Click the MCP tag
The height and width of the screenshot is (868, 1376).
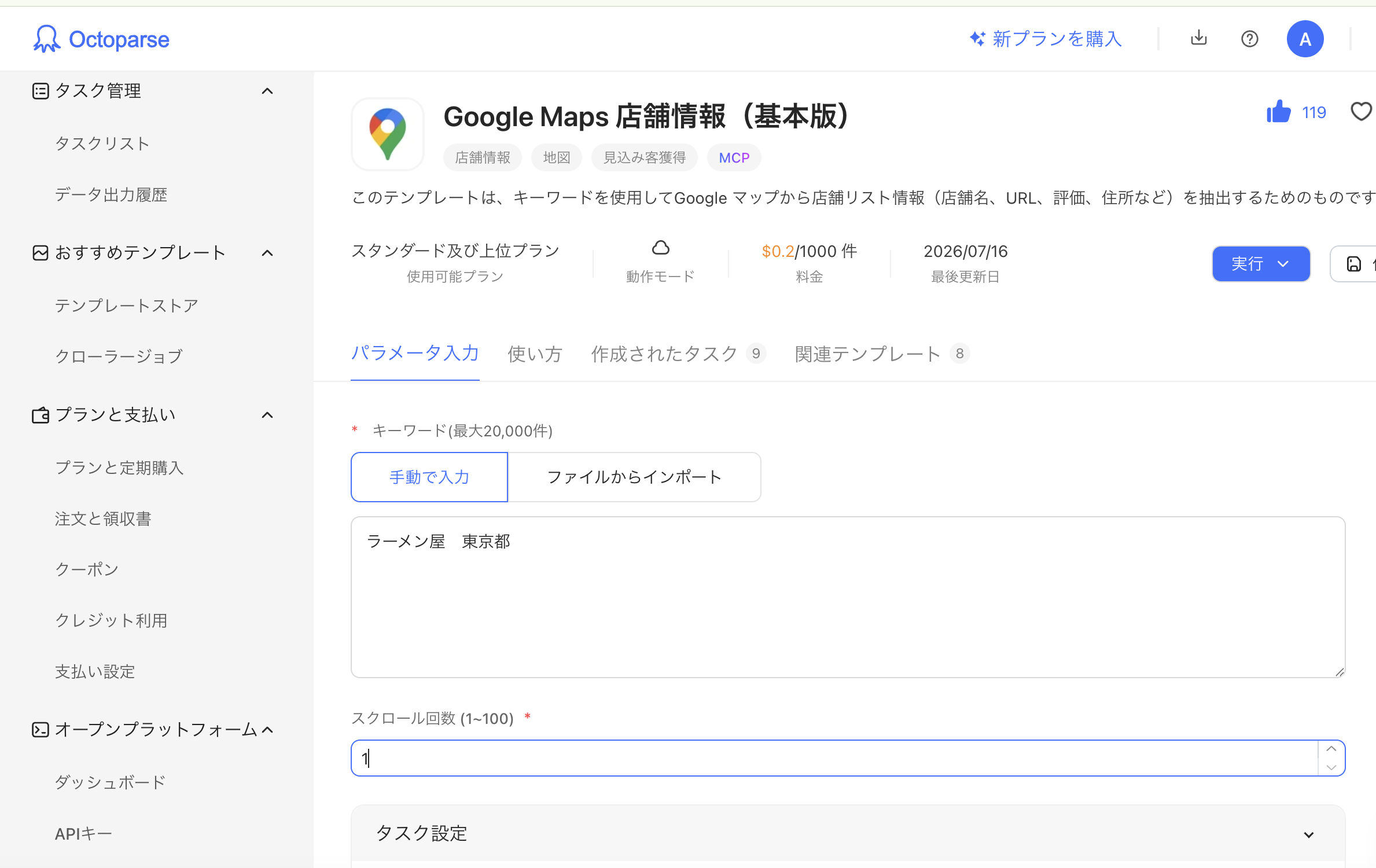point(734,157)
